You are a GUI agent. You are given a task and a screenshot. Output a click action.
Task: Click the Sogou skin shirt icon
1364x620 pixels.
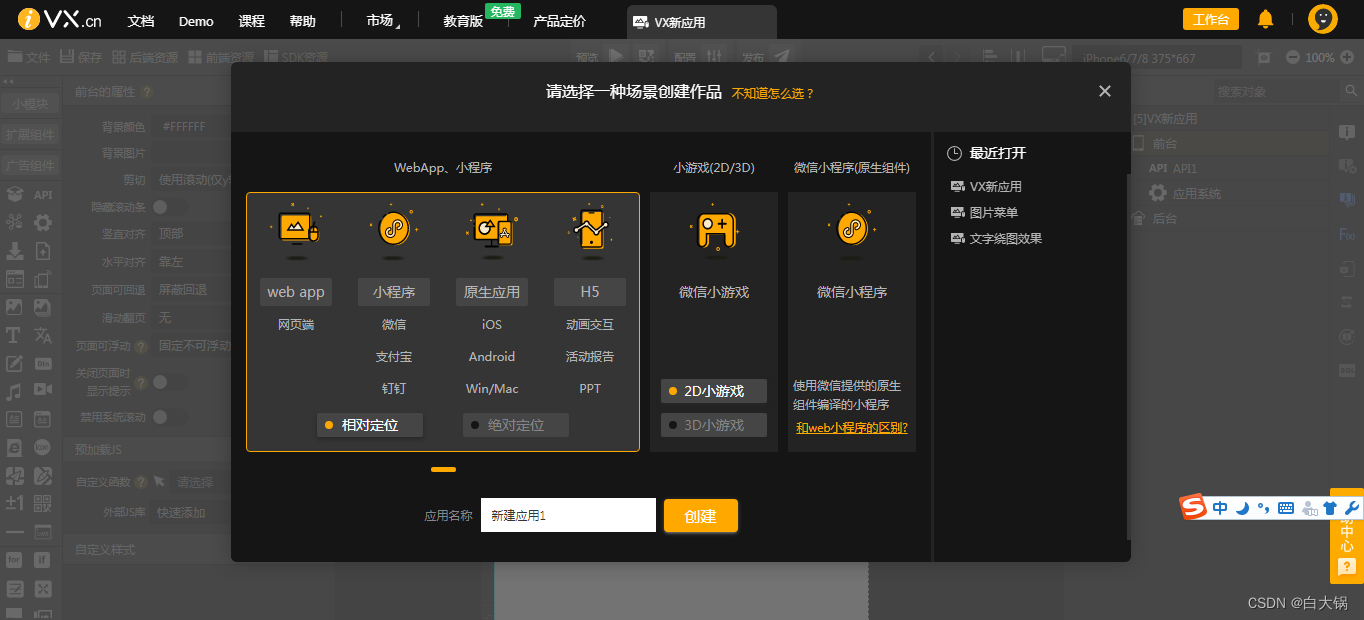[x=1329, y=508]
